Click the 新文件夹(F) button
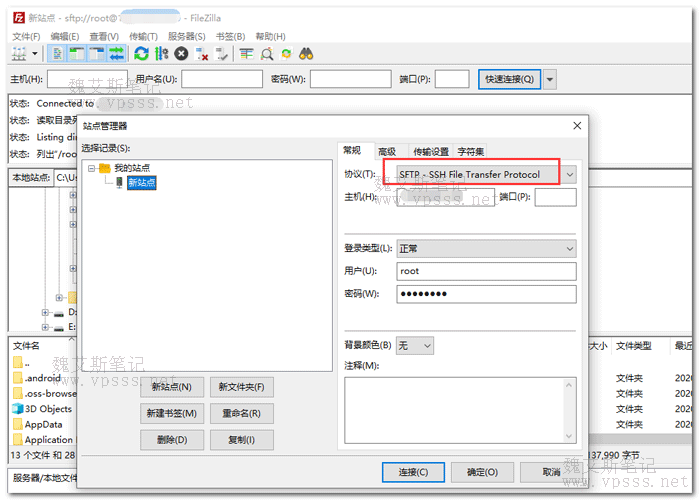Viewport: 700px width, 501px height. (x=242, y=387)
